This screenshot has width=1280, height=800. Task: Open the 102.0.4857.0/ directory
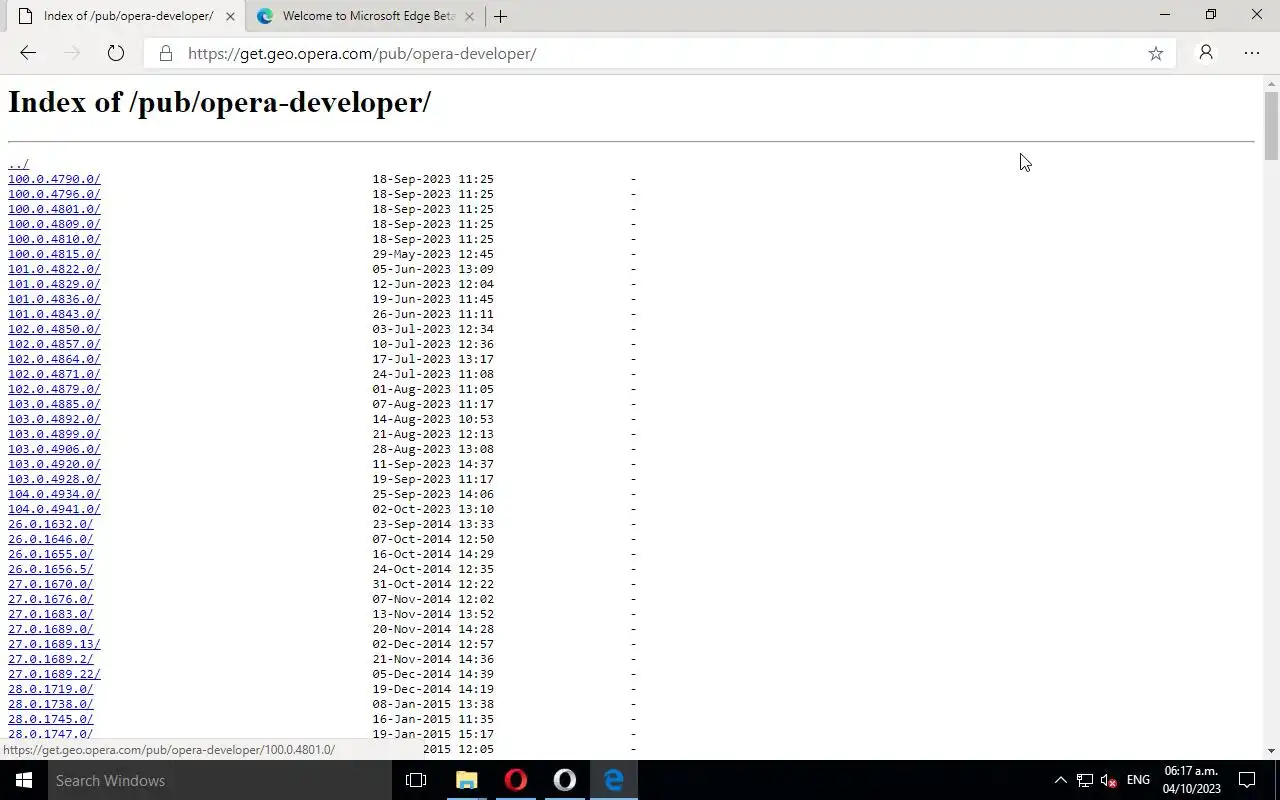click(x=54, y=344)
